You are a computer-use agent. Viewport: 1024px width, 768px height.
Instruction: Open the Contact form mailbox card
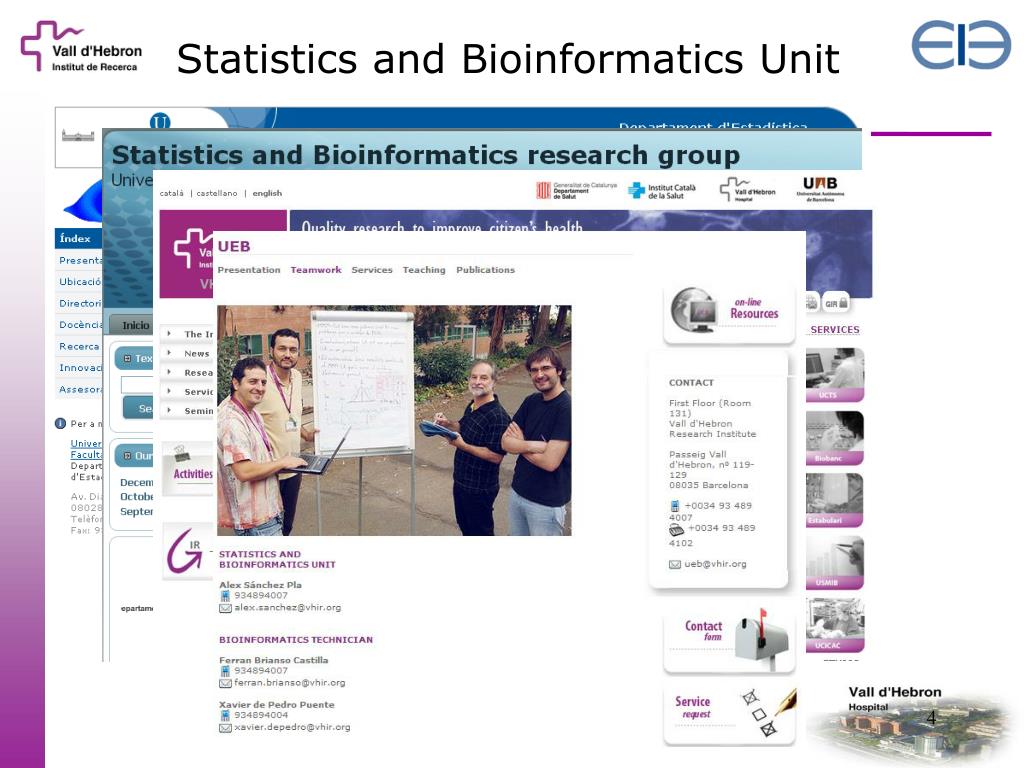[729, 639]
